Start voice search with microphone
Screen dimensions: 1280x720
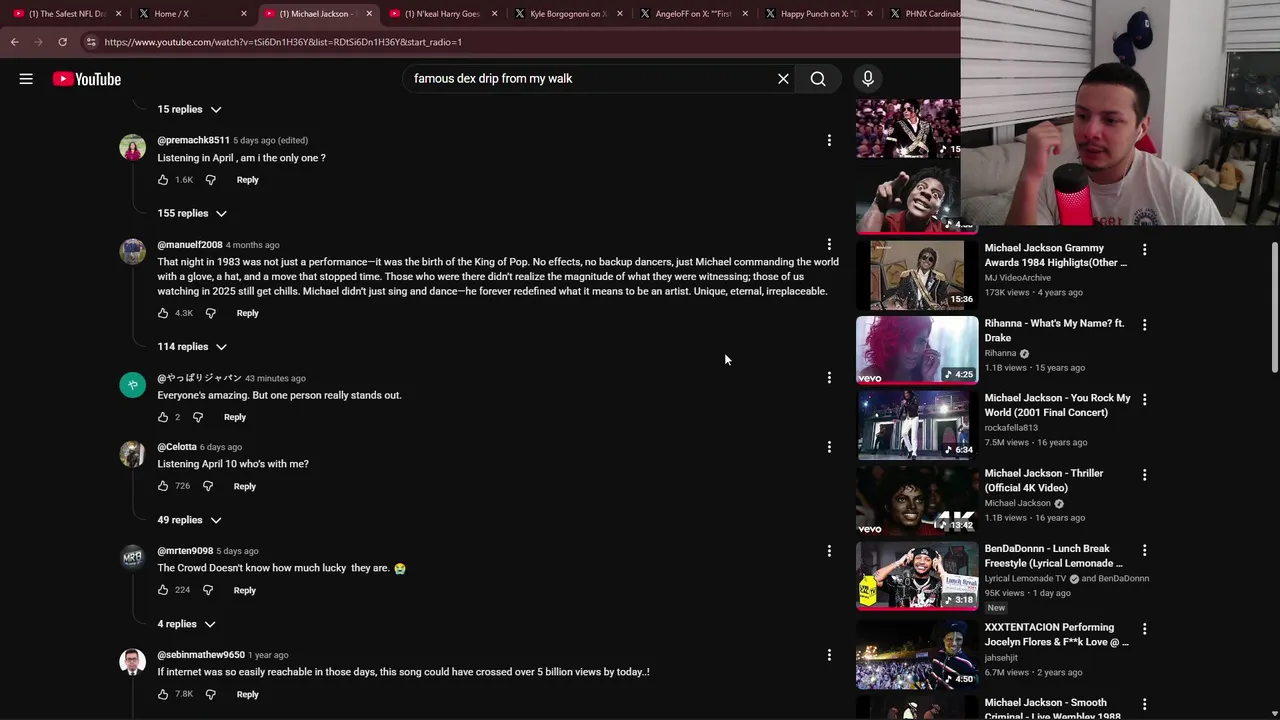coord(868,79)
